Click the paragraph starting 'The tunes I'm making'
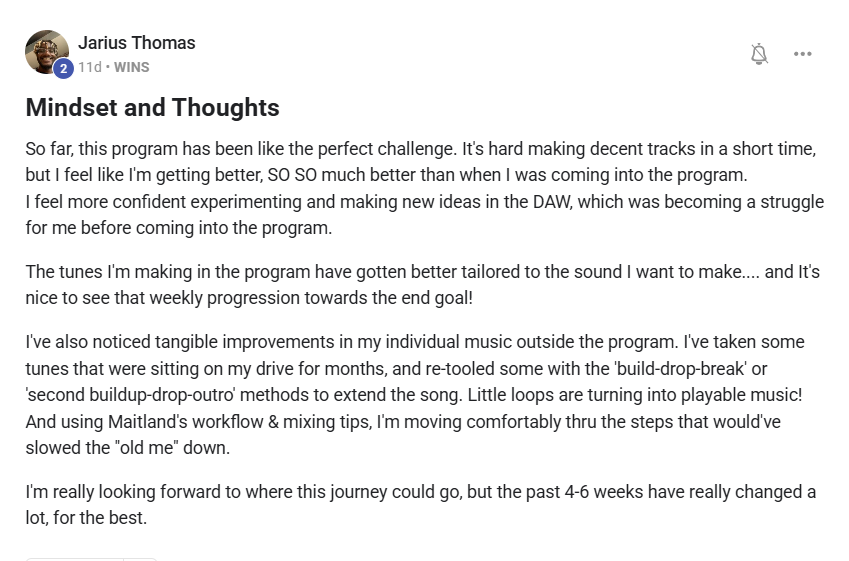Viewport: 849px width, 561px height. coord(422,285)
